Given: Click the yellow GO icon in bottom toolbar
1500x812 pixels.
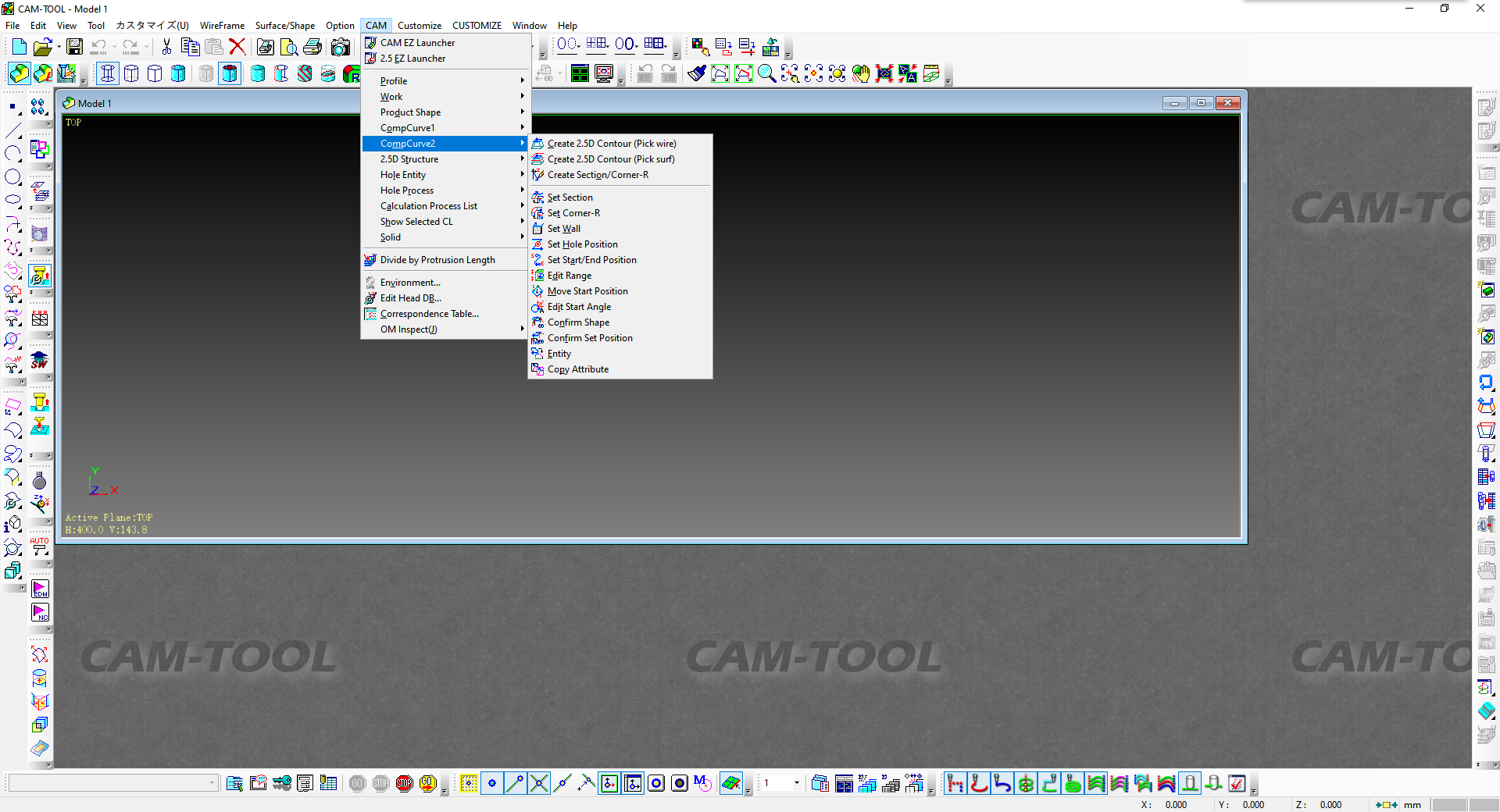Looking at the screenshot, I should 427,783.
